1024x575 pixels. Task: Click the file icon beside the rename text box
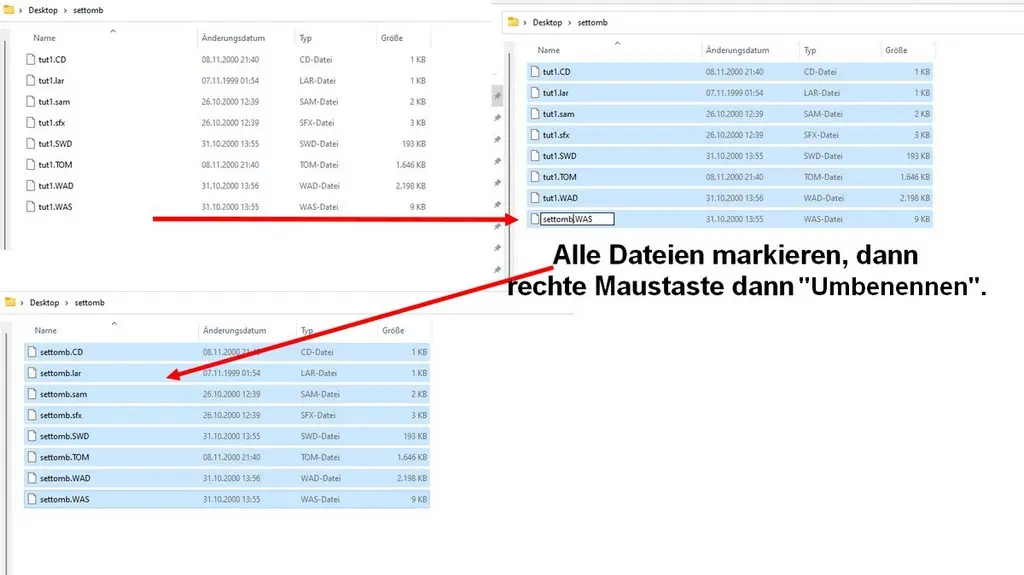[x=535, y=219]
